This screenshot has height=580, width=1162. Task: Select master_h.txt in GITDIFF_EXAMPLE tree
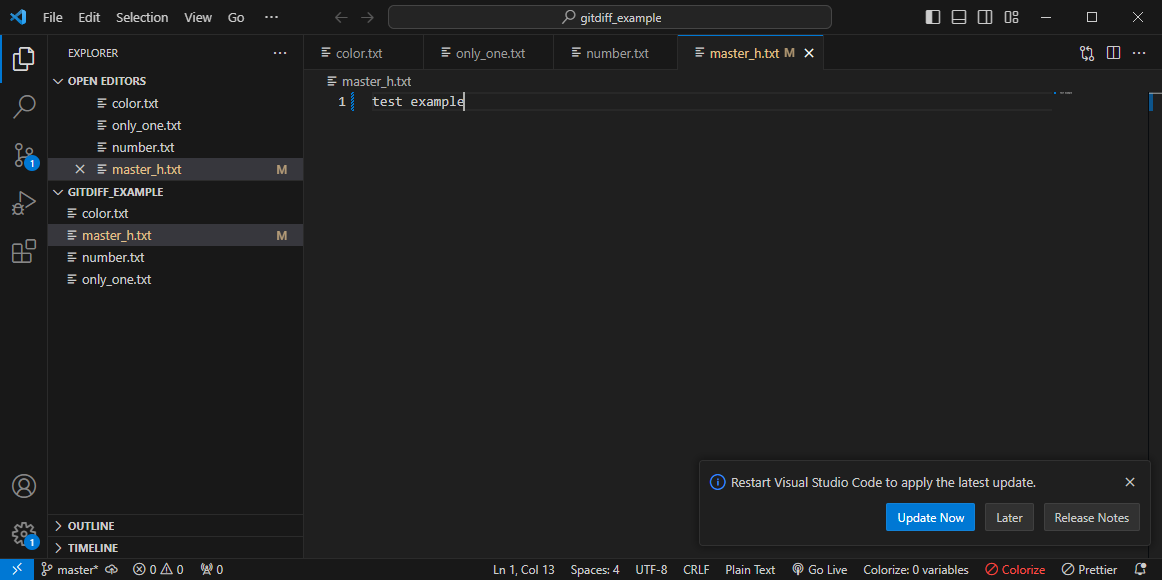175,236
